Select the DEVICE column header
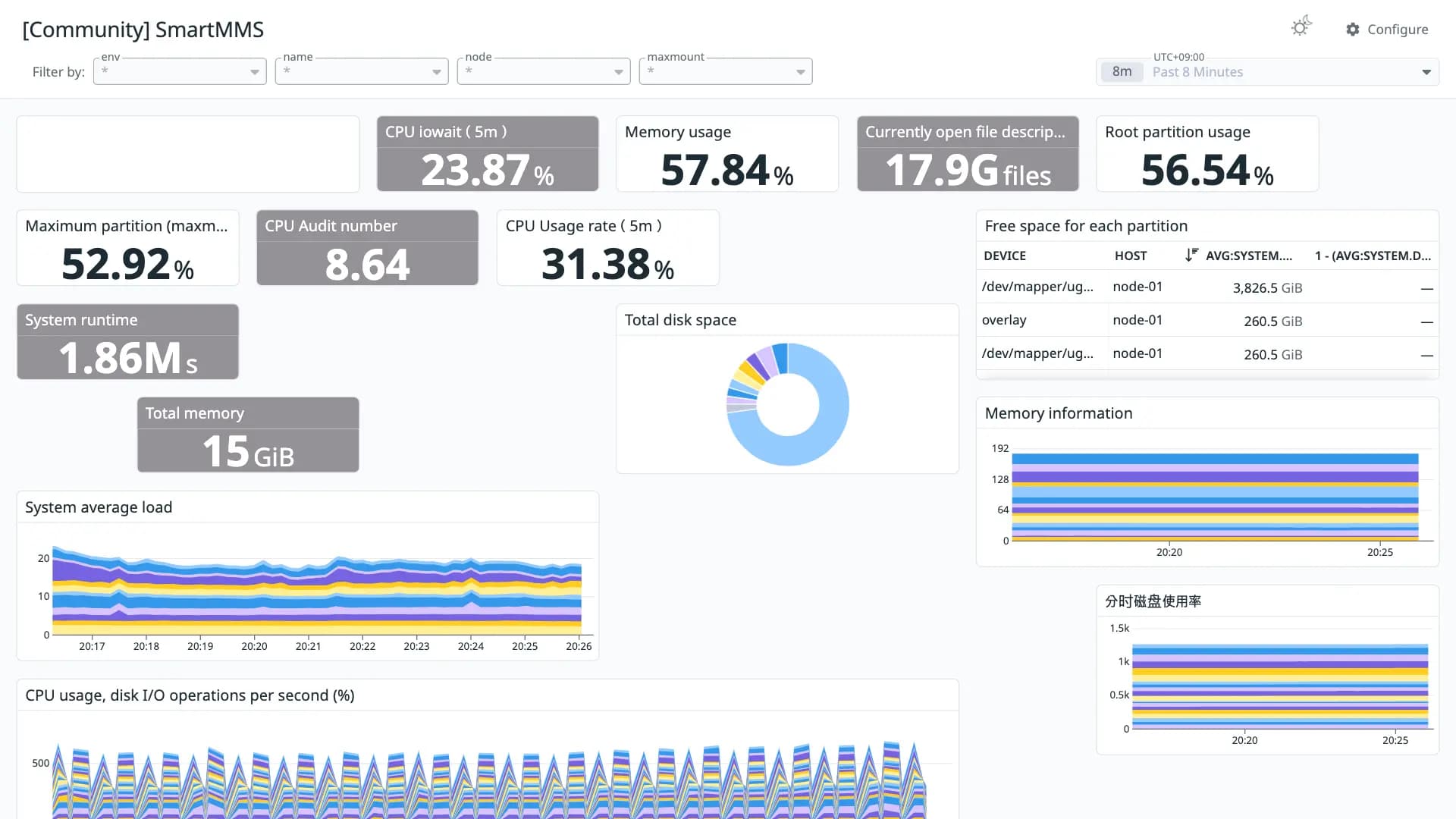Screen dimensions: 1456x819 (x=1005, y=256)
